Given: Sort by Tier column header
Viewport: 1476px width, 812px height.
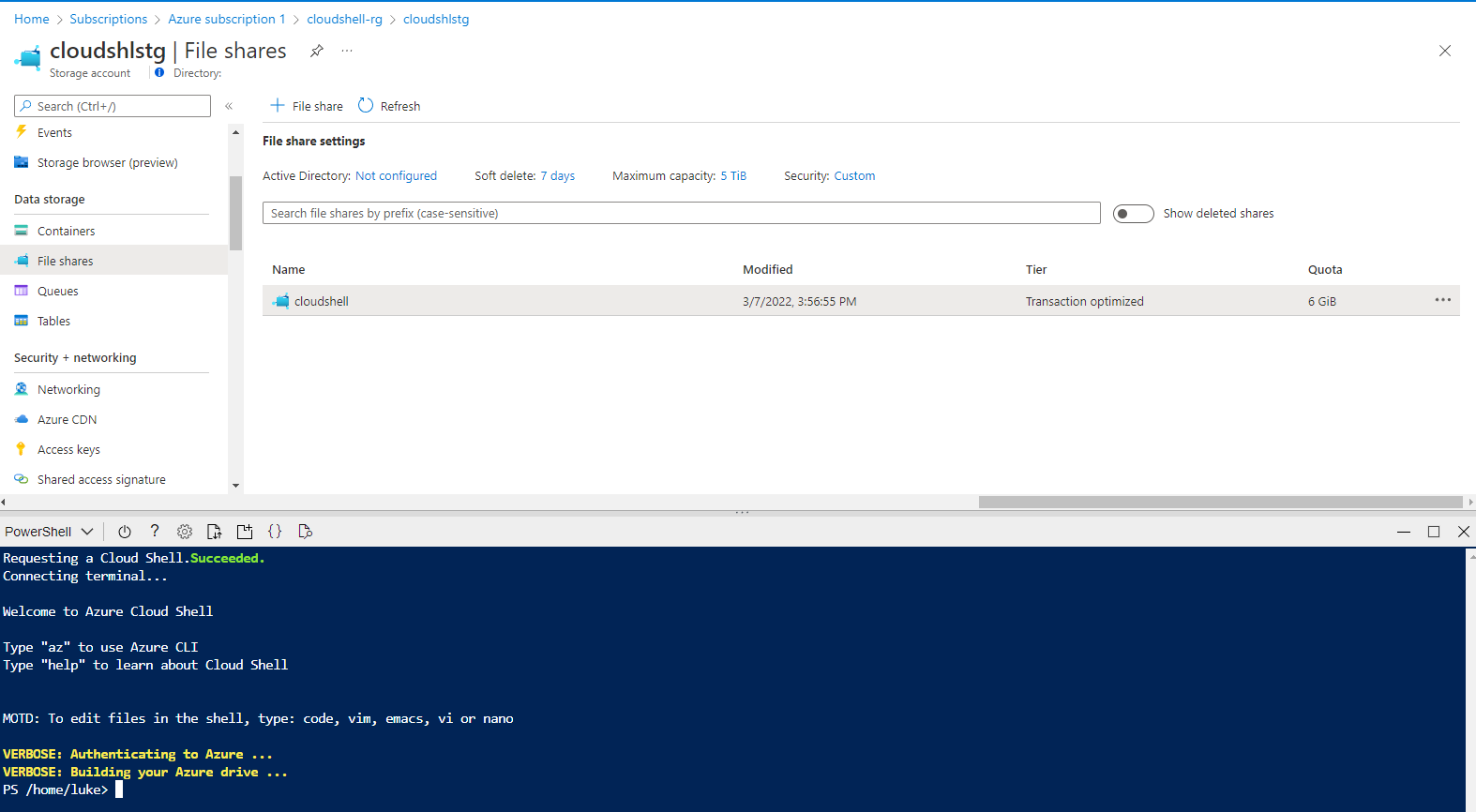Looking at the screenshot, I should pos(1036,269).
